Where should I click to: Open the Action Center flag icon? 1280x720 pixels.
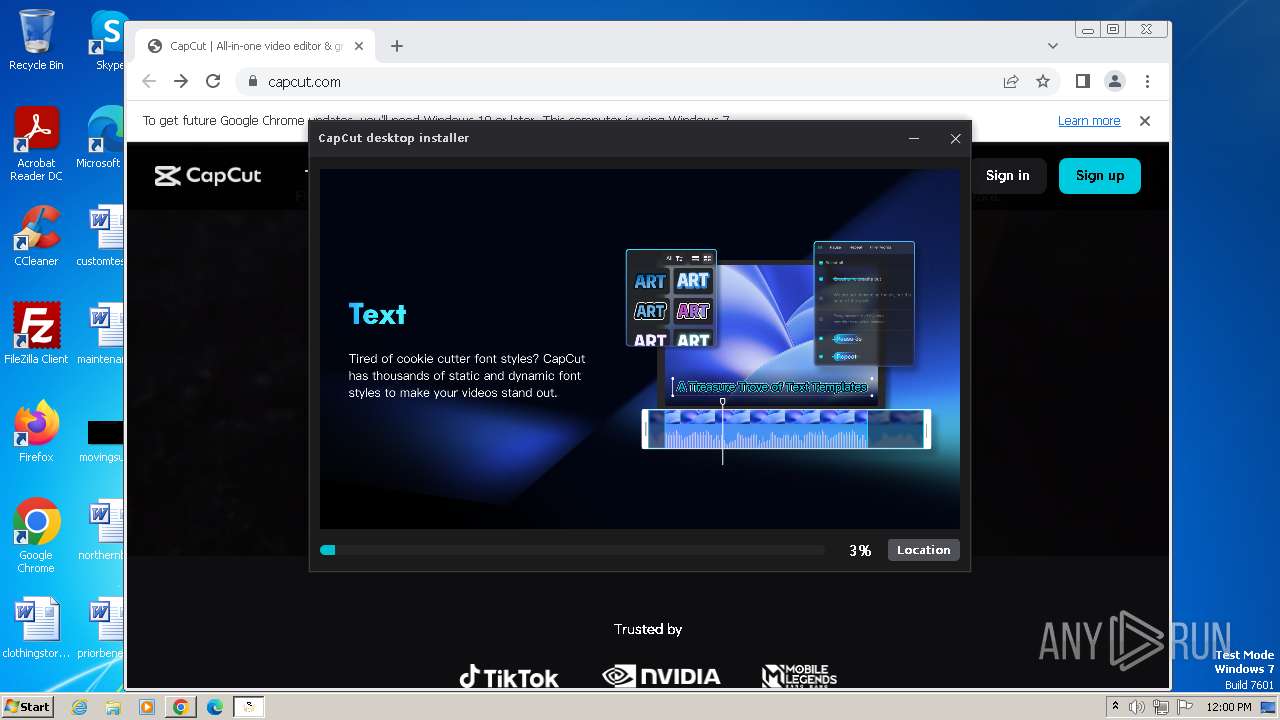pos(1183,707)
